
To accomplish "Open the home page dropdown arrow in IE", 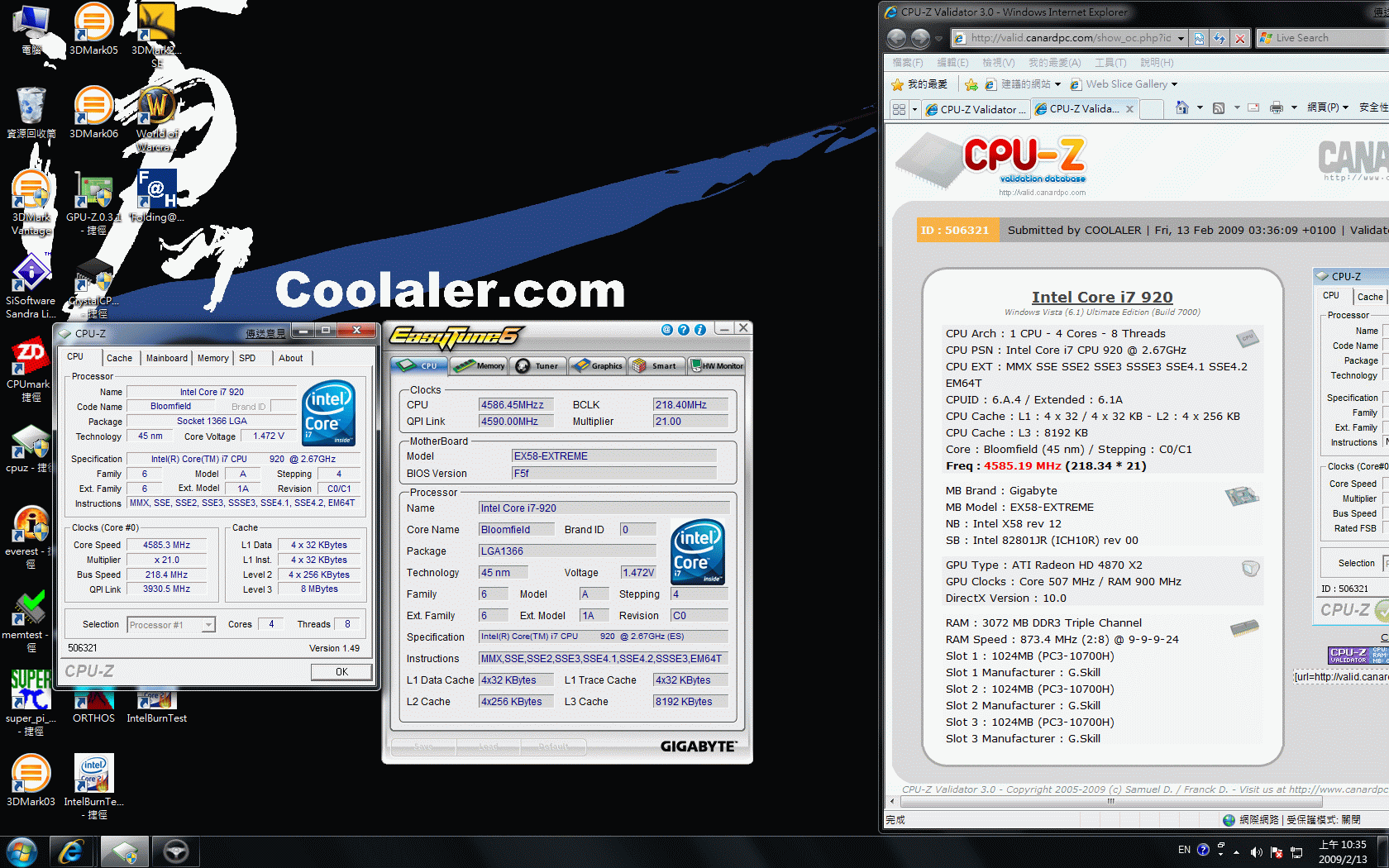I will [x=1200, y=107].
